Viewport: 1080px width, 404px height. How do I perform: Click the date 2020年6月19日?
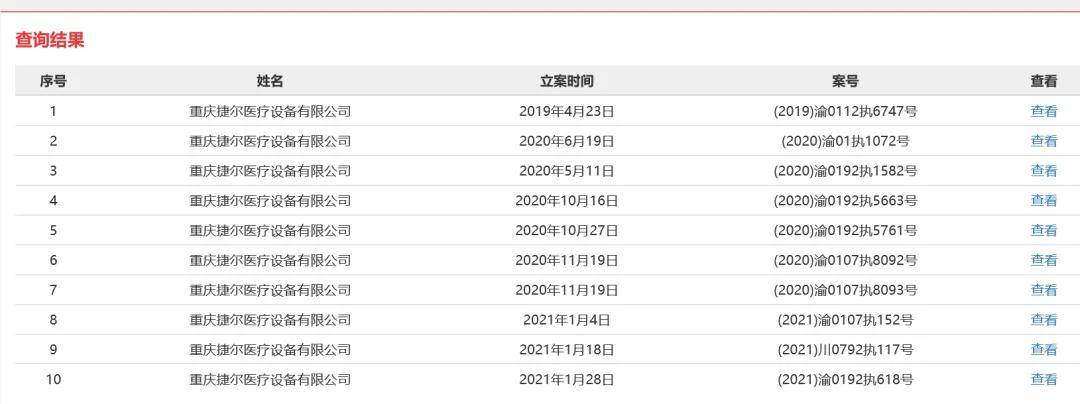pos(566,141)
